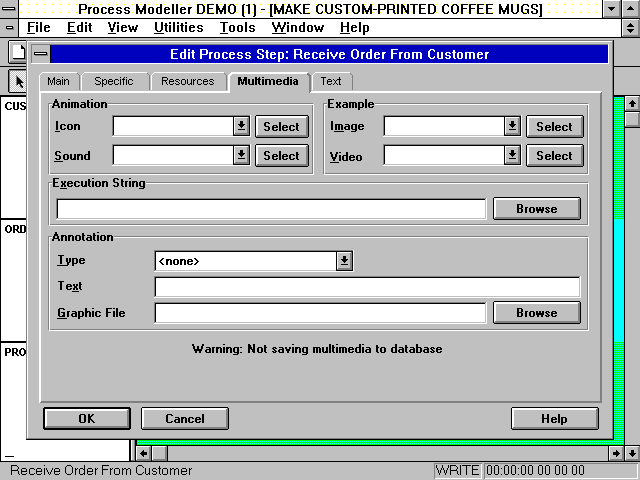Select the arrow pointer tool icon
Screen dimensions: 640x480
click(x=17, y=81)
